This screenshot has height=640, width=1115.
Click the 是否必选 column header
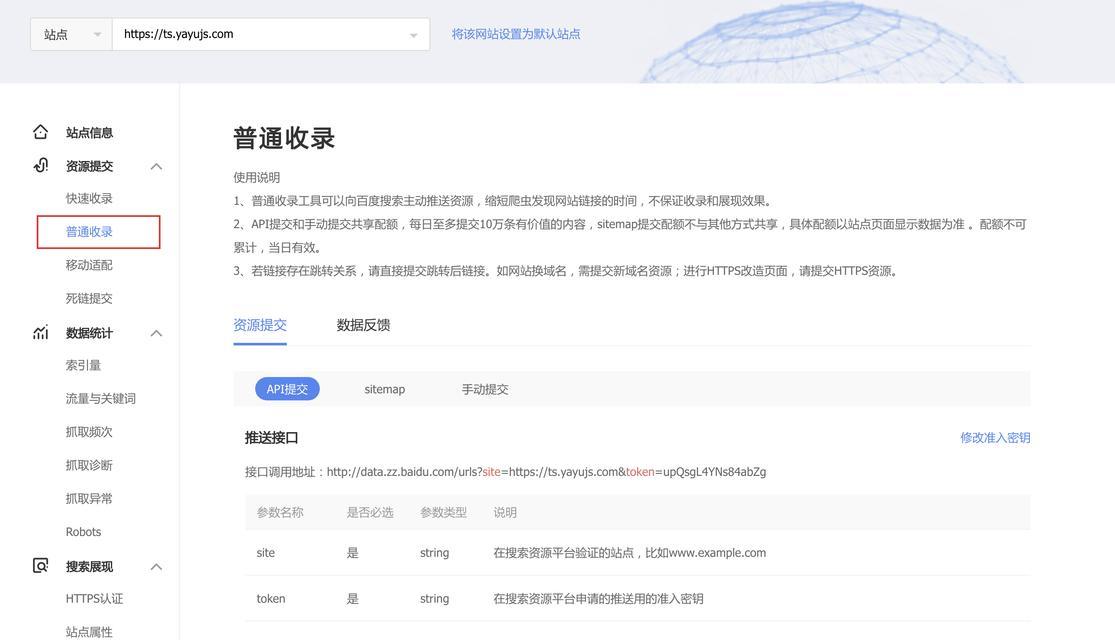point(370,512)
